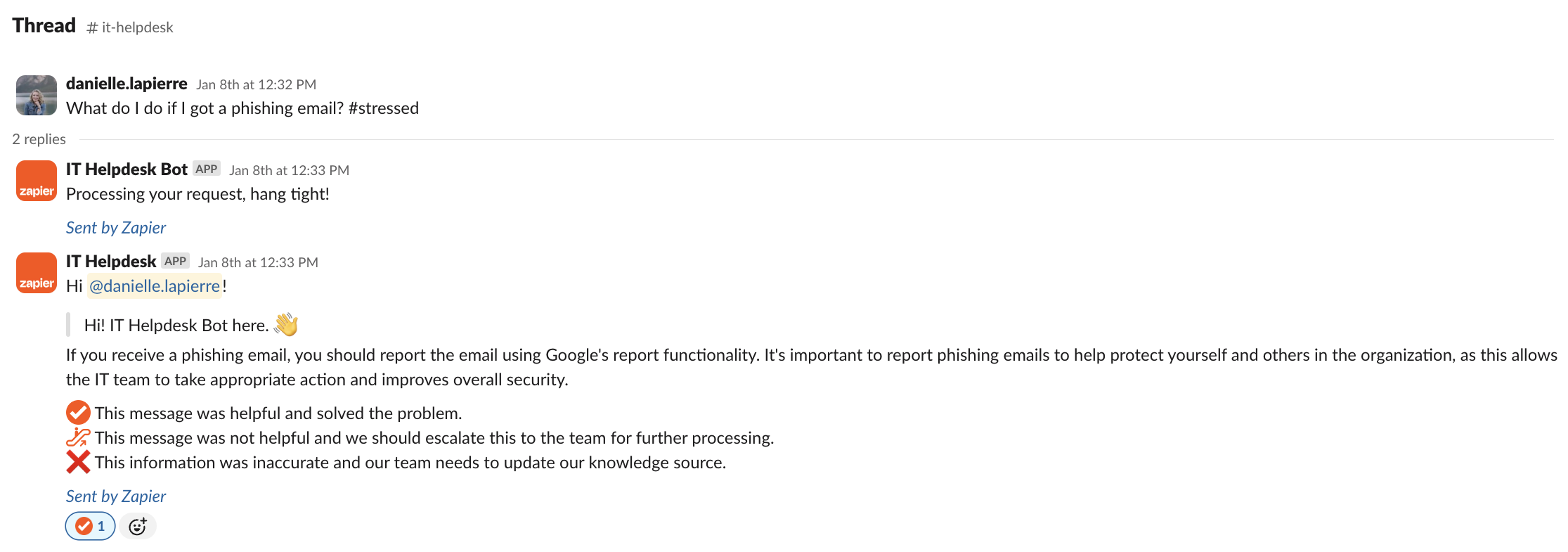Click the IT Helpdesk sender name
Image resolution: width=1568 pixels, height=552 pixels.
tap(111, 262)
